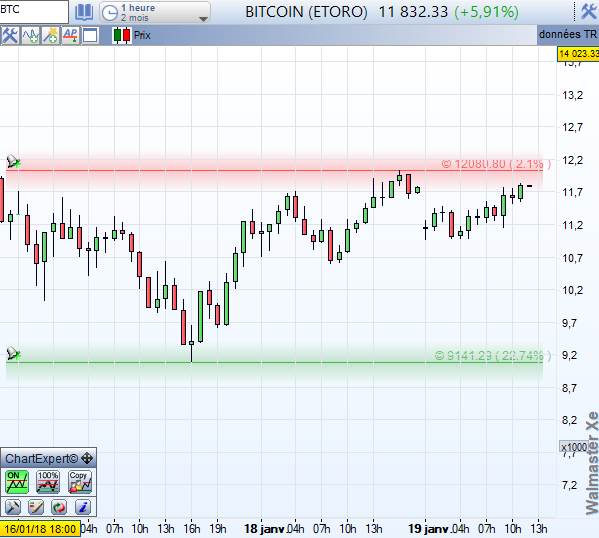Open chart properties tools icon in toolbar

point(10,36)
